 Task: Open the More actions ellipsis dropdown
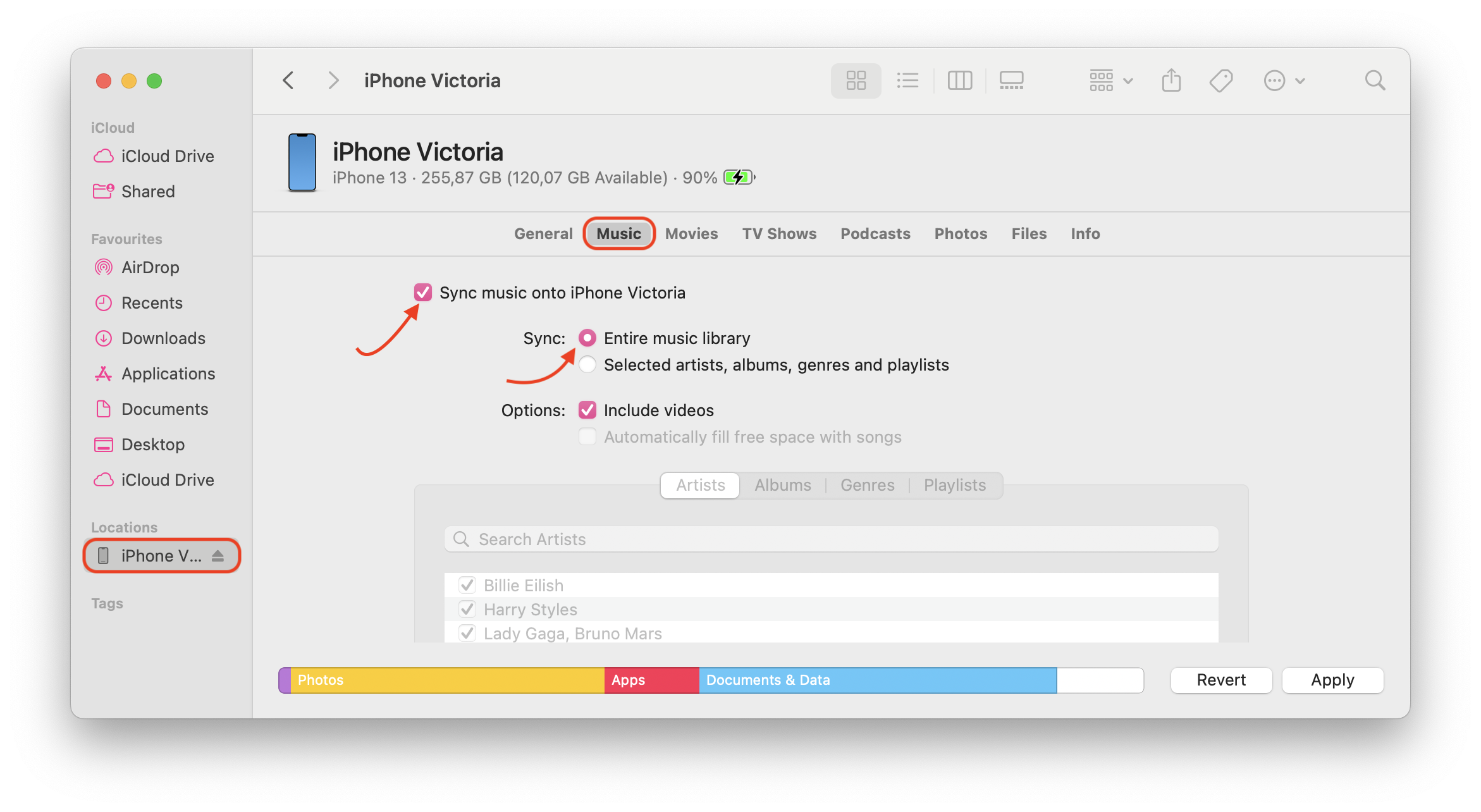[1284, 80]
